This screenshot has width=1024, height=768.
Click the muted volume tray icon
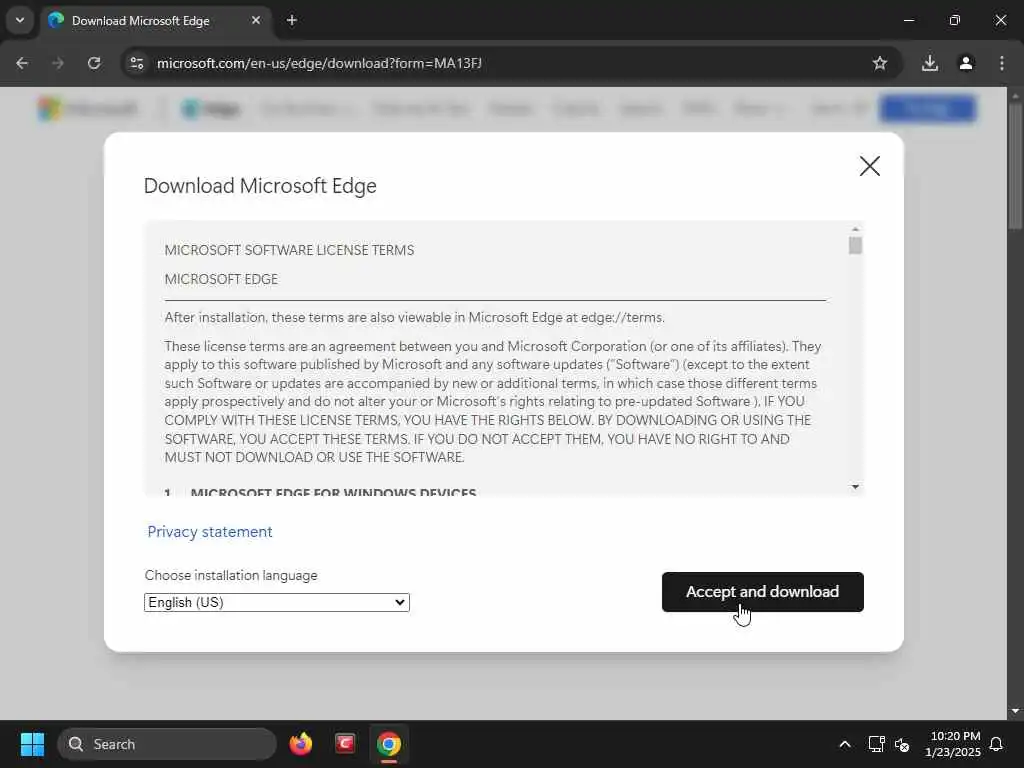click(x=902, y=744)
